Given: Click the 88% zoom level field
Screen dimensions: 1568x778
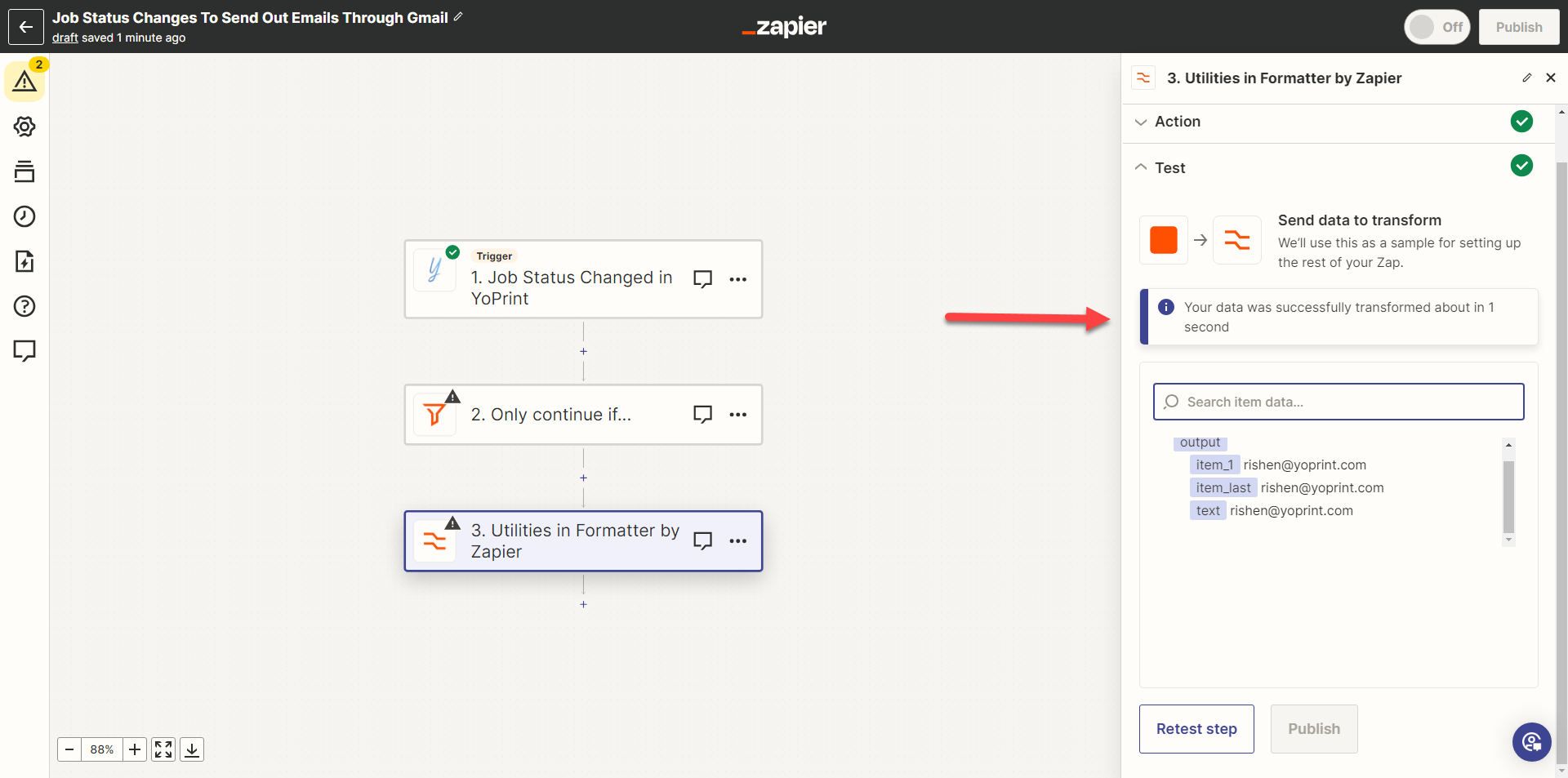Looking at the screenshot, I should pyautogui.click(x=102, y=749).
